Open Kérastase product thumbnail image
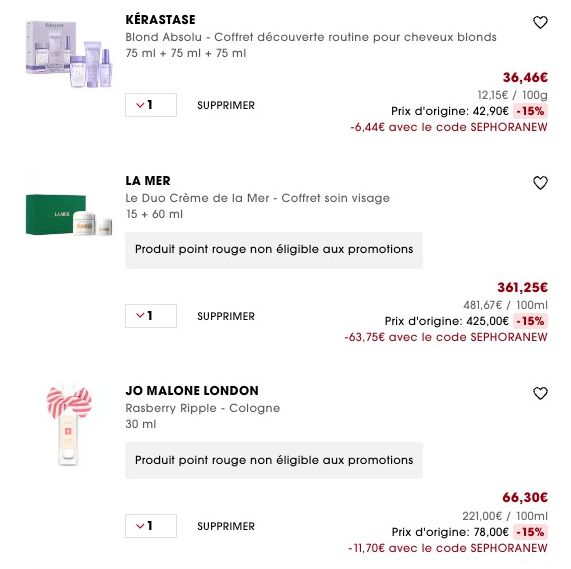The width and height of the screenshot is (571, 569). click(x=69, y=54)
